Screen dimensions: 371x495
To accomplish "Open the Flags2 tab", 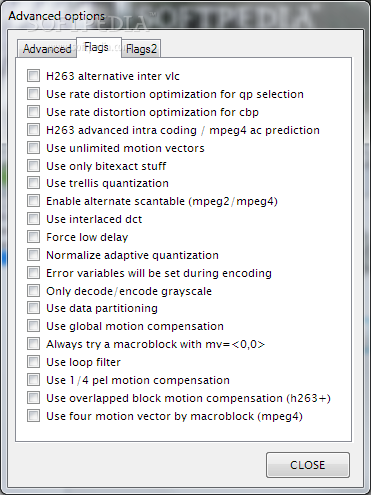I will point(141,49).
